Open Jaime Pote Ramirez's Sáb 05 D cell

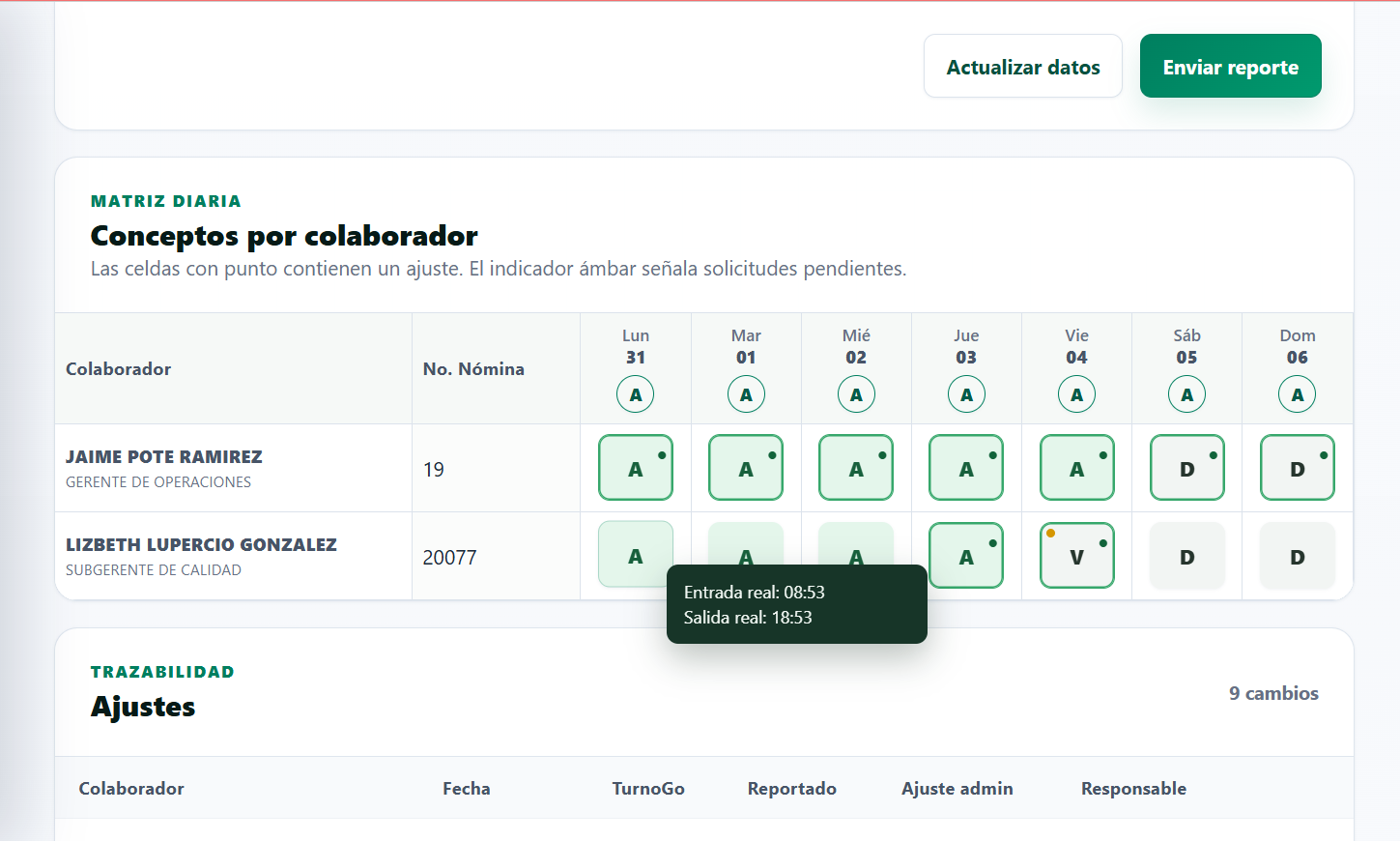1186,468
